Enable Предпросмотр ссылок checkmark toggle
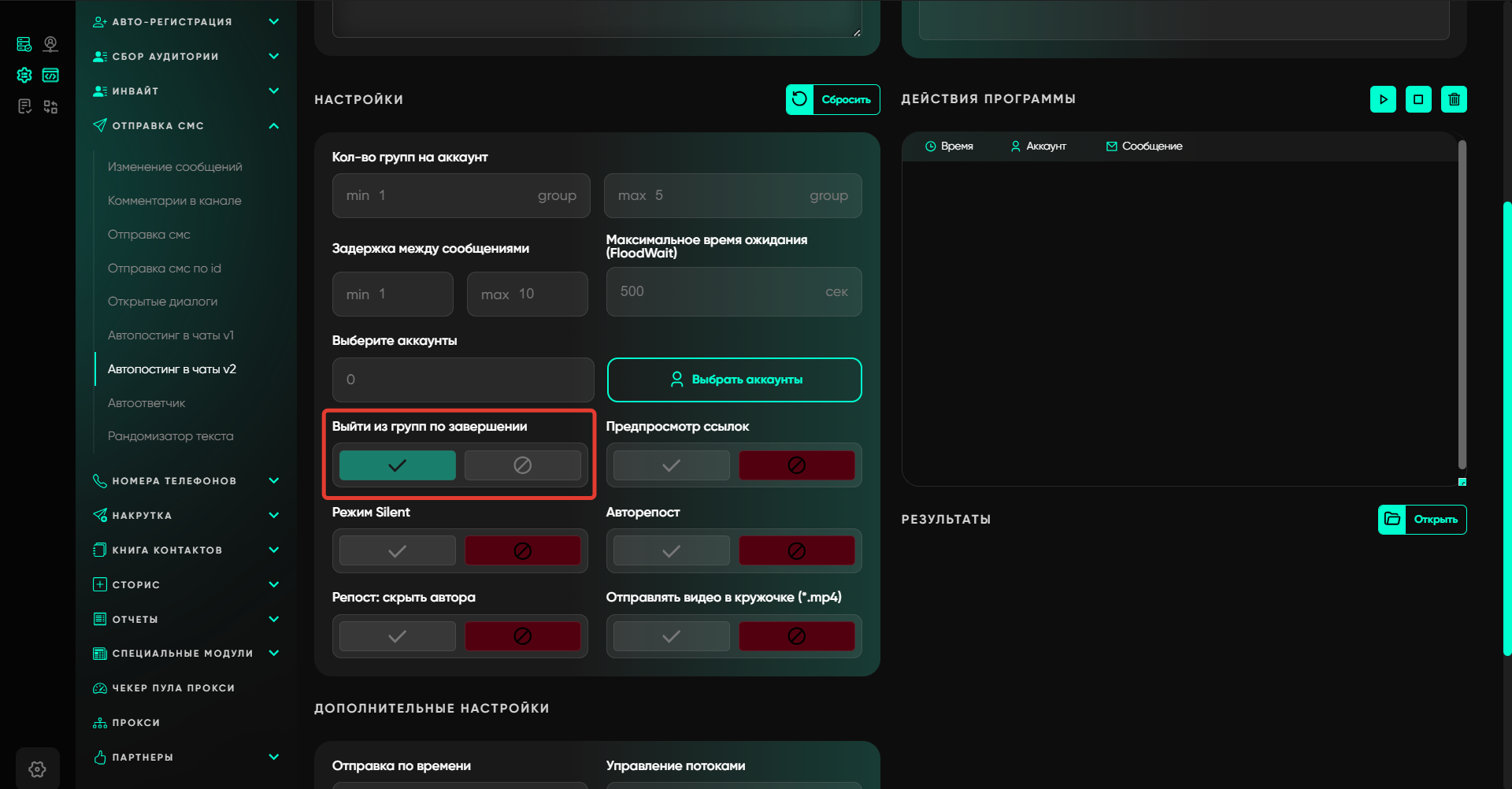This screenshot has width=1512, height=789. [671, 465]
